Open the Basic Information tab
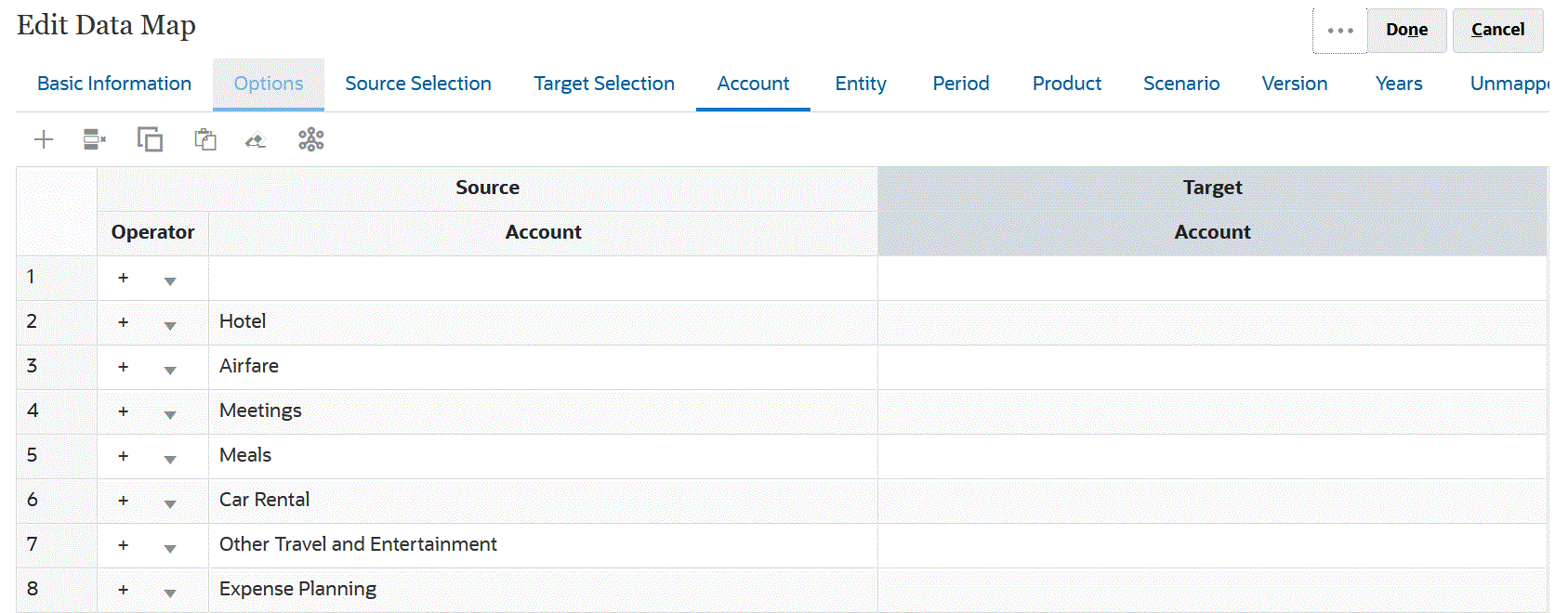The image size is (1568, 613). (x=114, y=84)
